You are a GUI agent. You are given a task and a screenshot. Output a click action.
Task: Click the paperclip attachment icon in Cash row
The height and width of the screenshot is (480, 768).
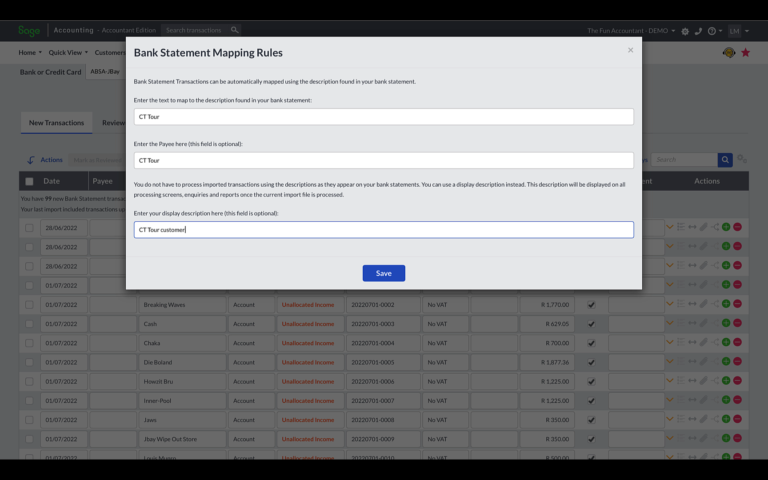pyautogui.click(x=703, y=323)
